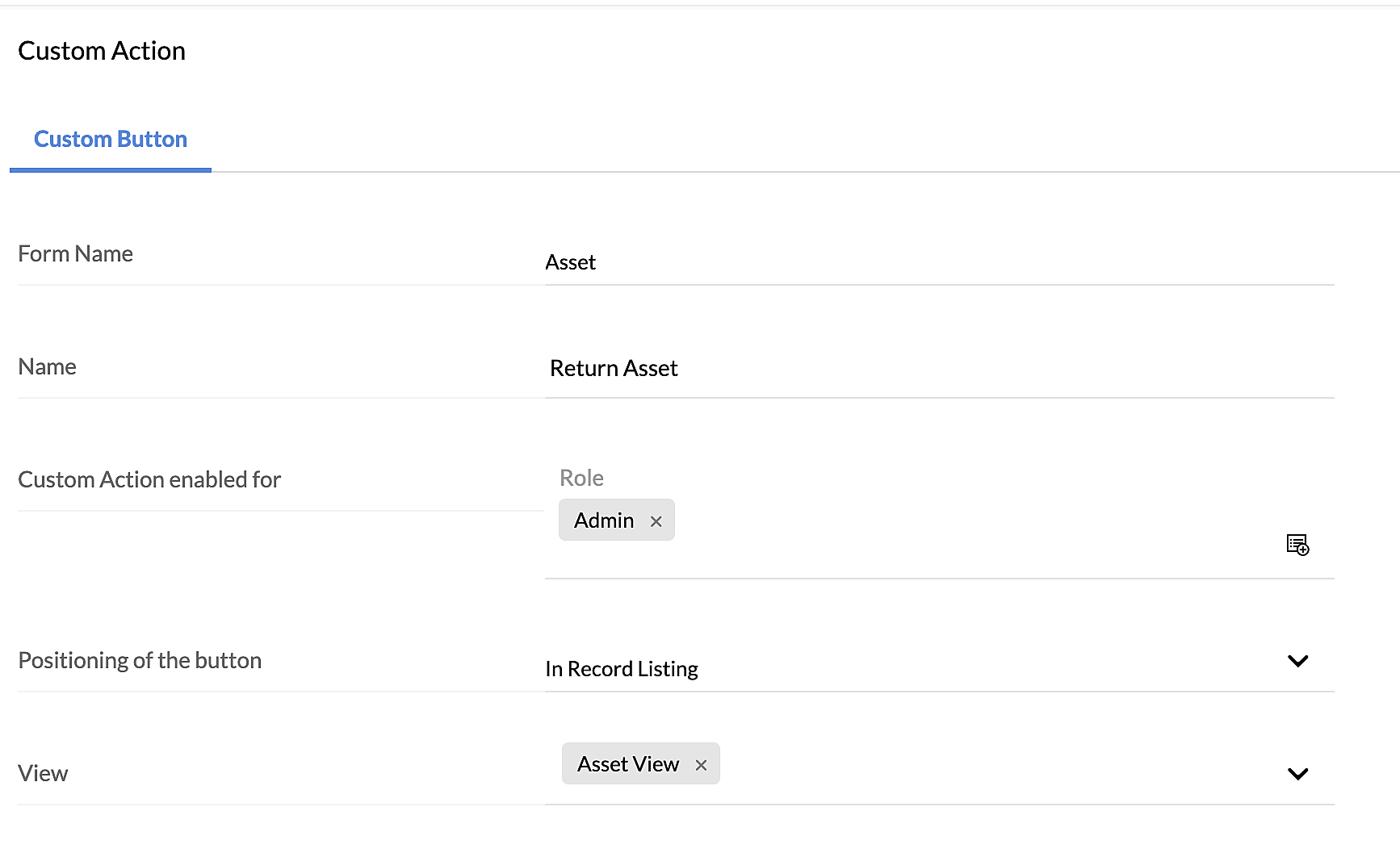The height and width of the screenshot is (857, 1400).
Task: Click the Form Name label
Action: click(75, 254)
